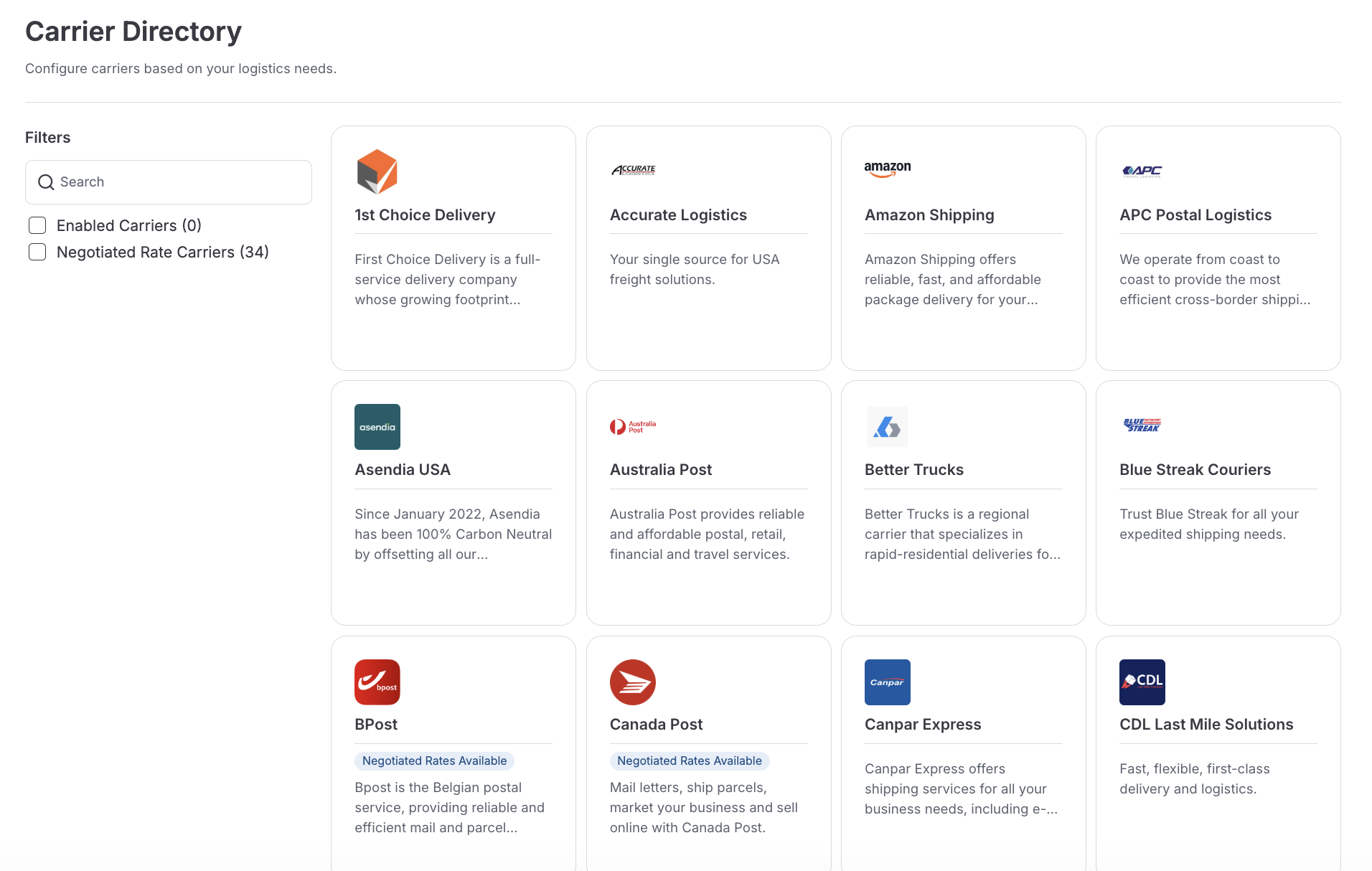
Task: Click the Canpar blue logo icon
Action: [887, 682]
